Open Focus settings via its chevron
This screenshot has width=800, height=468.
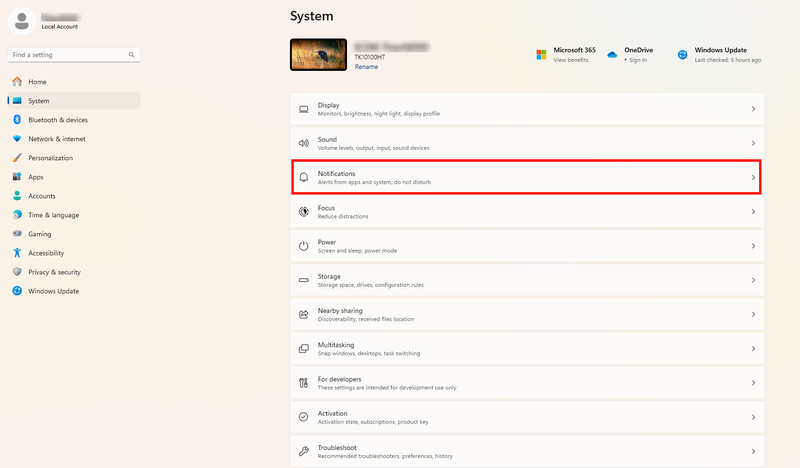[x=753, y=212]
